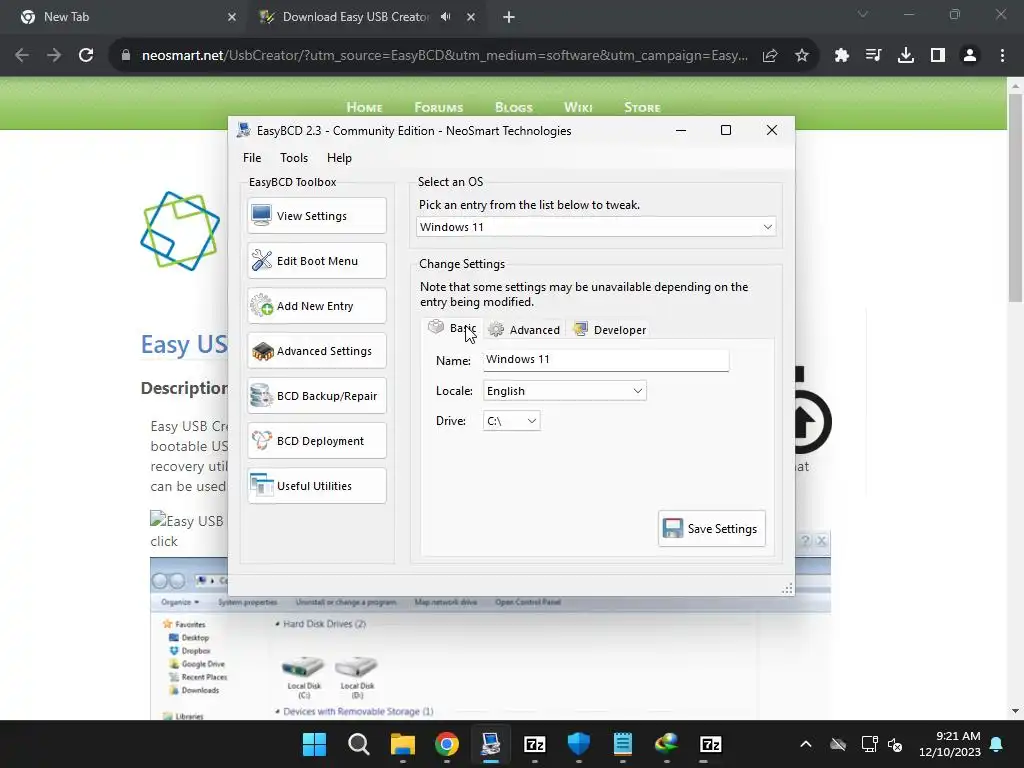The height and width of the screenshot is (768, 1024).
Task: Open View Settings in EasyBCD Toolbox
Action: [x=317, y=216]
